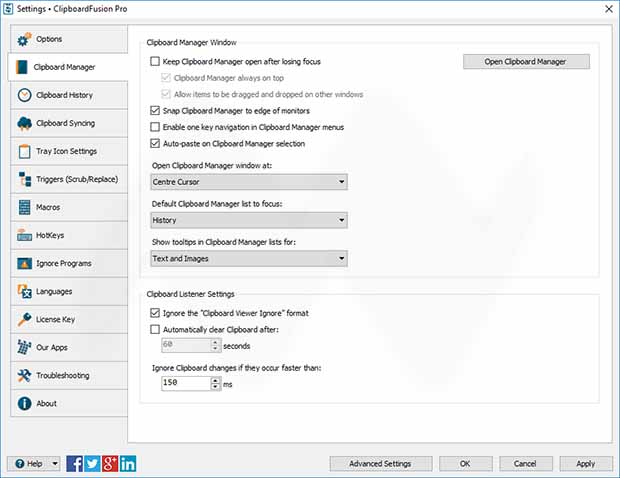Click the 60 seconds value field

(x=186, y=345)
